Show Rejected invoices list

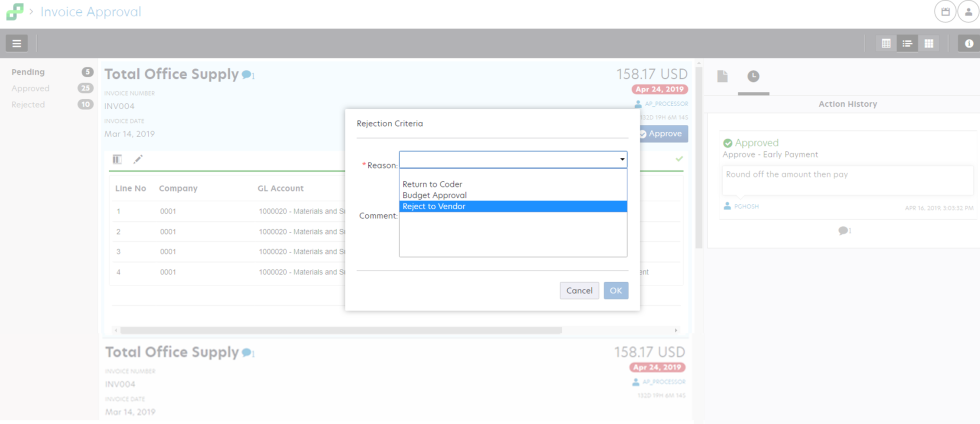tap(30, 104)
